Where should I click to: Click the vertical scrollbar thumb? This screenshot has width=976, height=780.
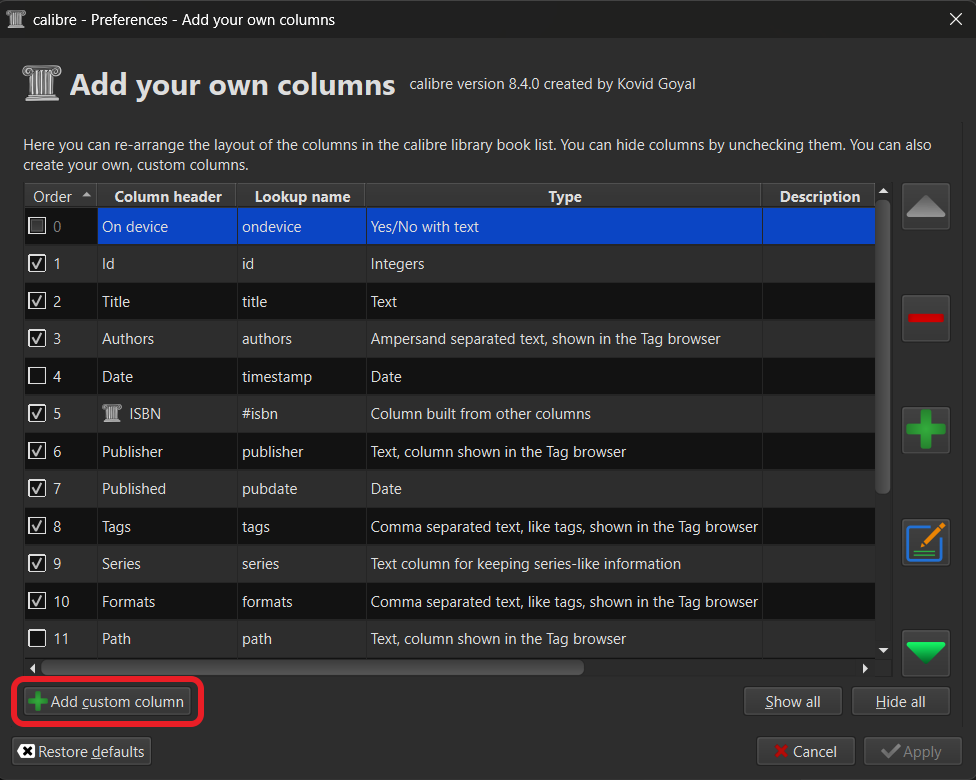pos(883,347)
